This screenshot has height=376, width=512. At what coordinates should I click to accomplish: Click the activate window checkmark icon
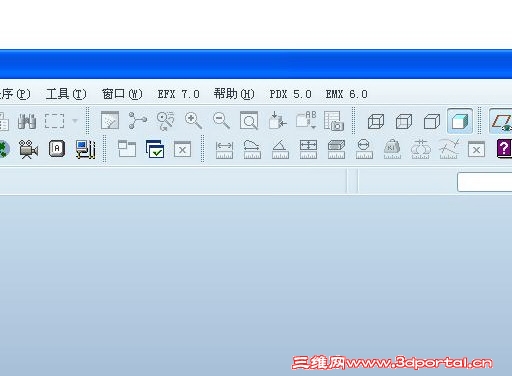coord(155,149)
